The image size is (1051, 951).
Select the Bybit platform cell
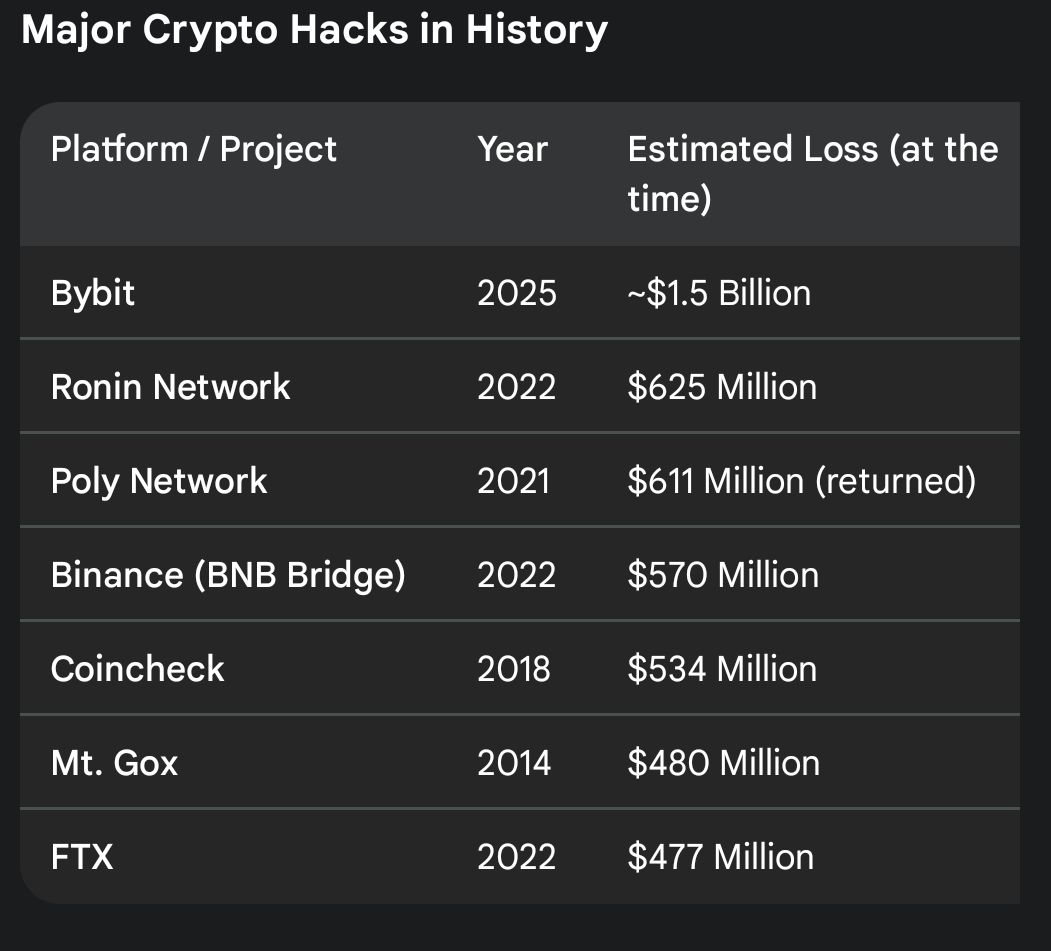92,294
